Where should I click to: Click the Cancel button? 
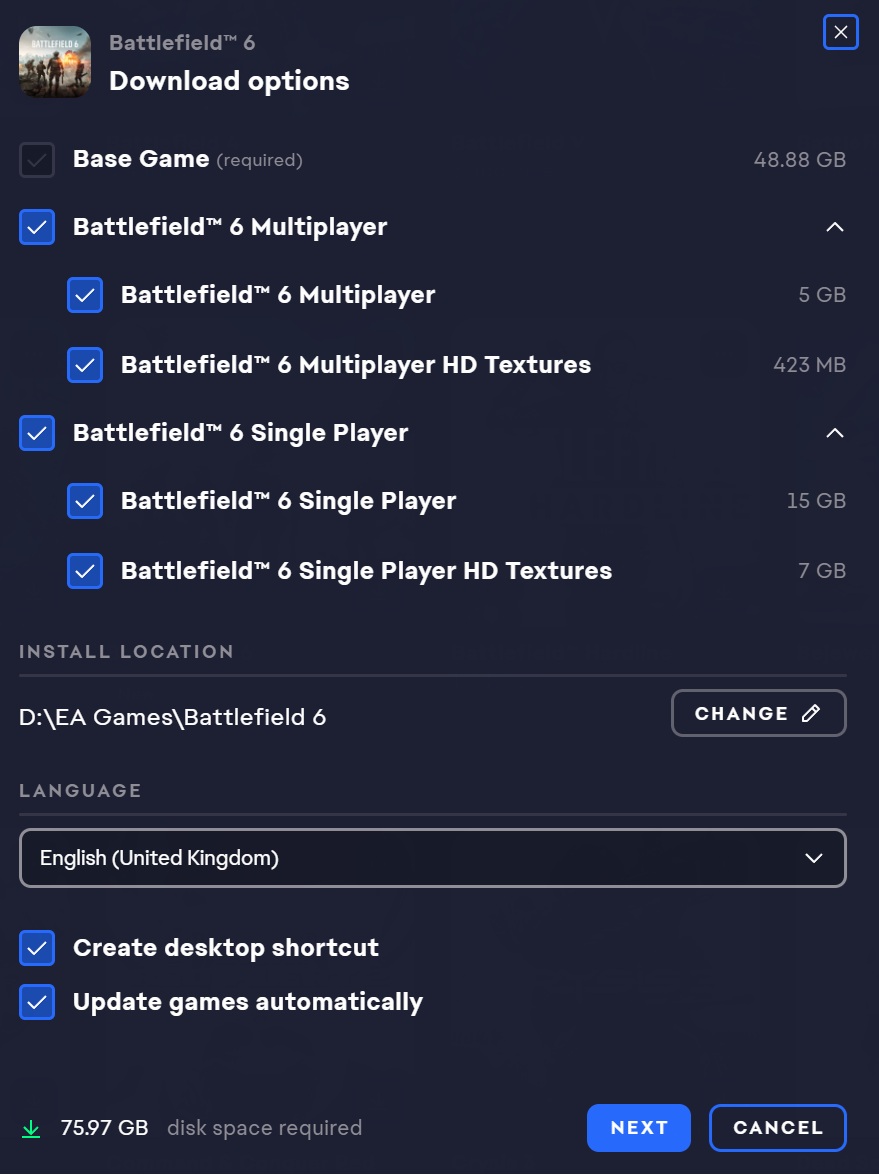coord(778,1128)
